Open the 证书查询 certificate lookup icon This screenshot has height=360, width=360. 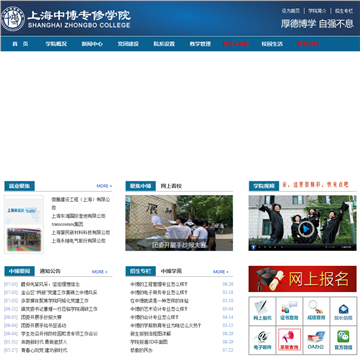(x=289, y=311)
